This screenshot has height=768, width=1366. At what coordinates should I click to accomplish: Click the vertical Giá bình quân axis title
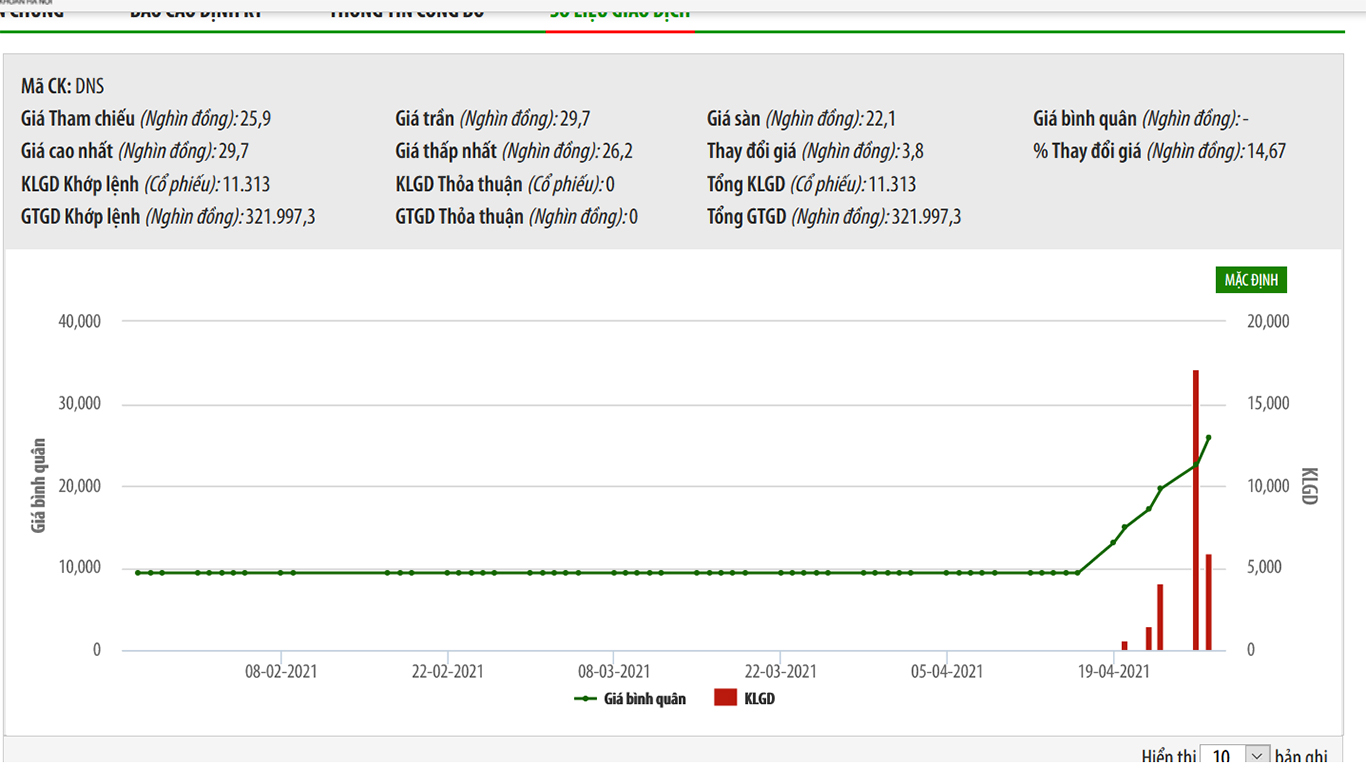39,485
